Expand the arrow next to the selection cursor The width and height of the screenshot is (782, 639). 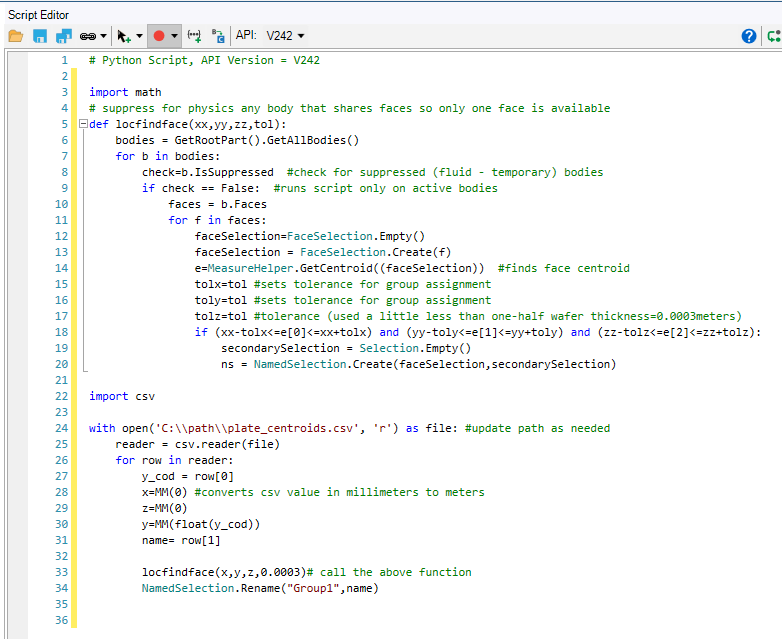139,36
